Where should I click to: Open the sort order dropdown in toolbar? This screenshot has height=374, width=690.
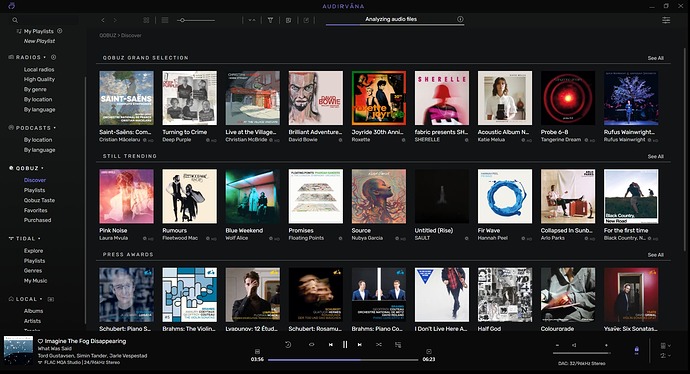click(252, 20)
